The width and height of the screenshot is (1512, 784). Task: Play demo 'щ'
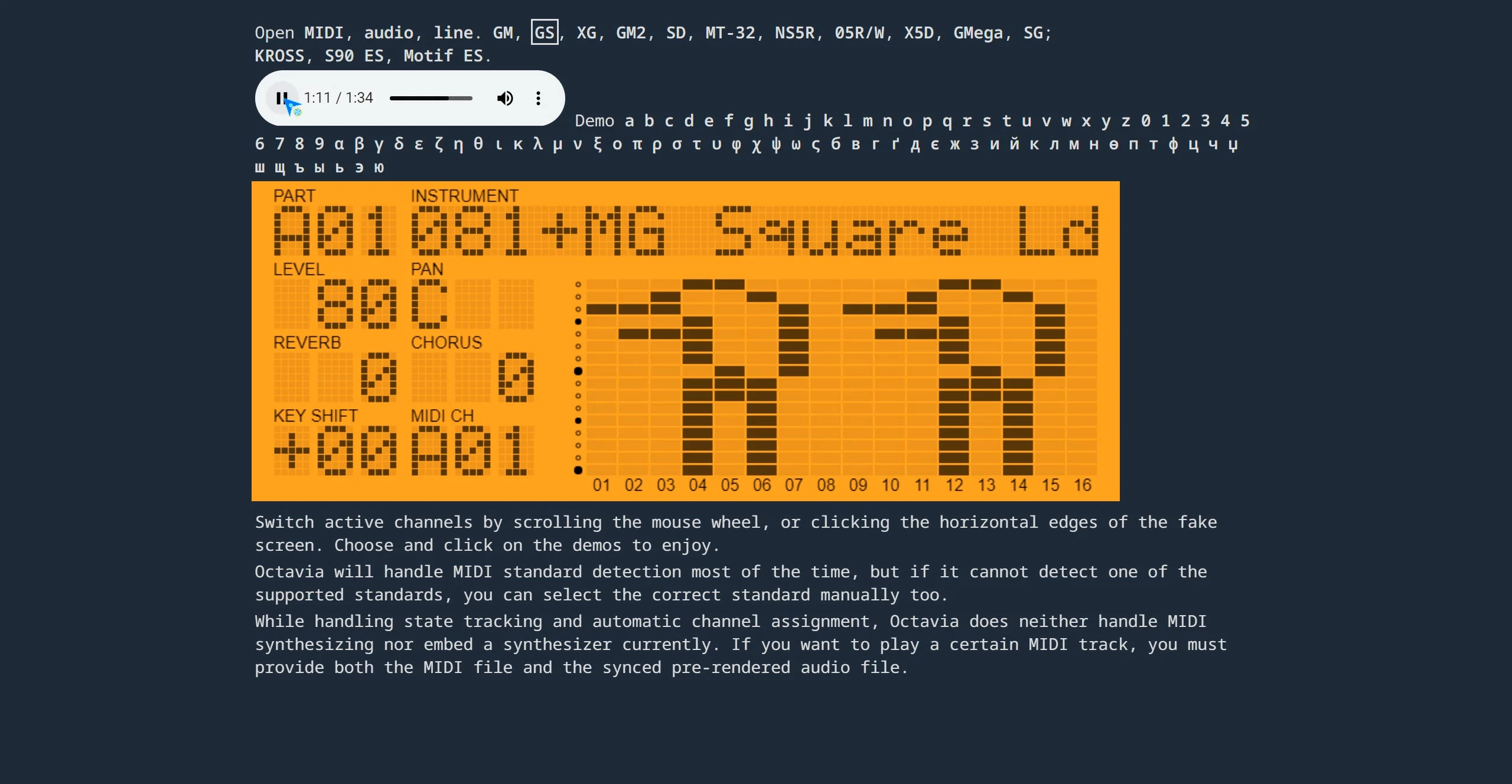click(280, 167)
